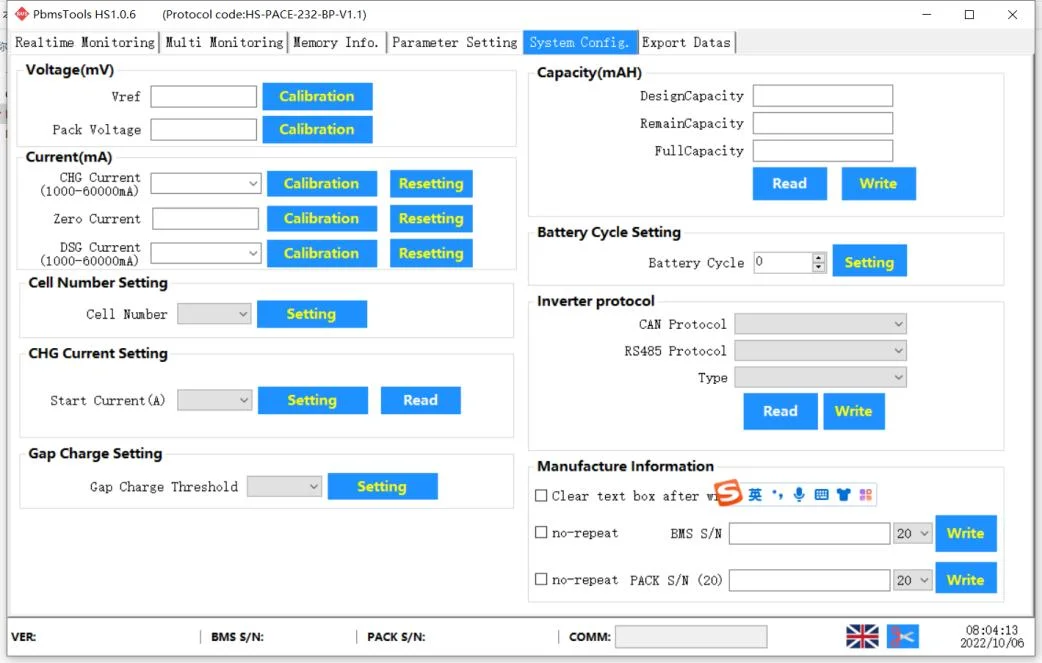Open the Parameter Setting tab
The width and height of the screenshot is (1042, 663).
pos(454,42)
